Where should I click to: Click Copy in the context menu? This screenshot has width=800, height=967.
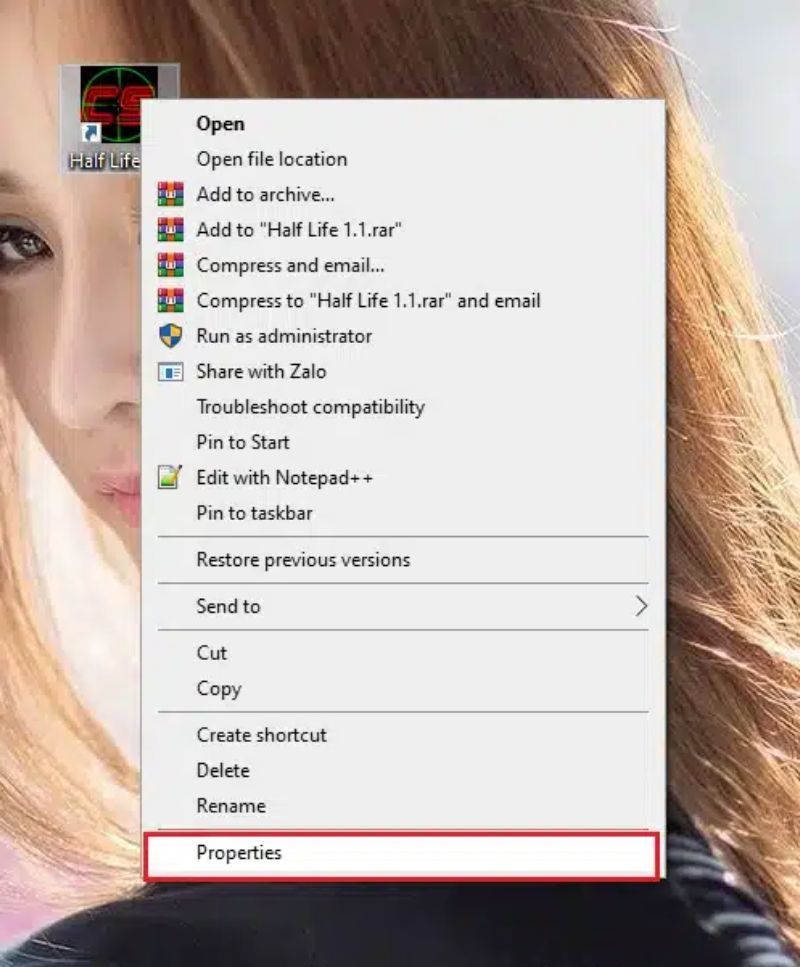tap(218, 689)
